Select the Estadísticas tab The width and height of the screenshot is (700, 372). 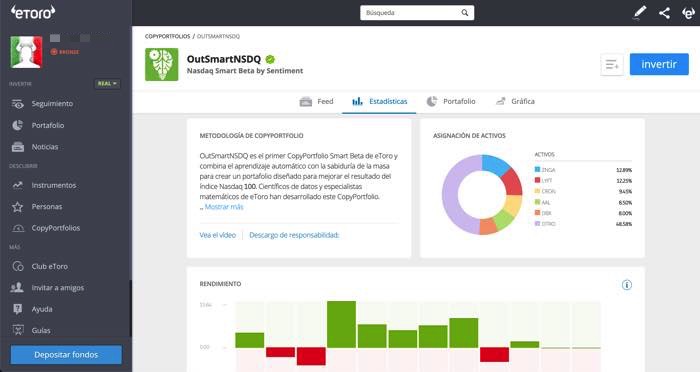click(x=379, y=101)
